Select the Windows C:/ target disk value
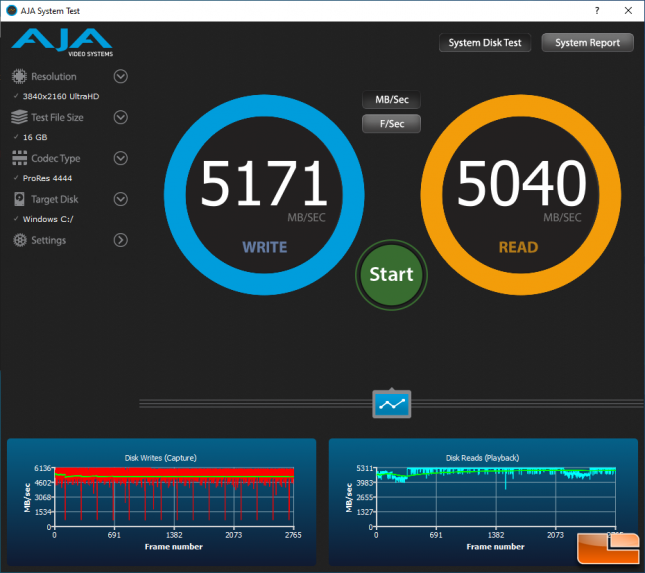Viewport: 645px width, 573px height. click(48, 219)
